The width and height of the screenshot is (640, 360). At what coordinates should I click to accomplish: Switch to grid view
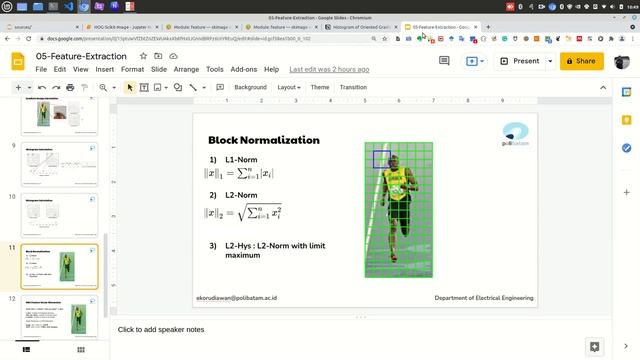point(81,349)
